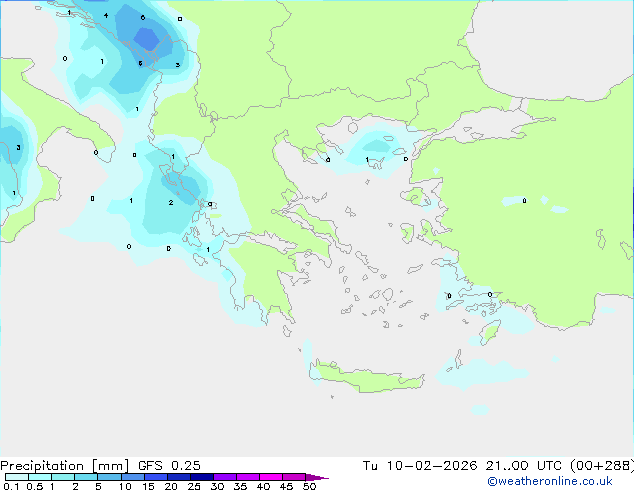Image resolution: width=634 pixels, height=490 pixels.
Task: Click the legend scale label "35"
Action: pyautogui.click(x=240, y=486)
